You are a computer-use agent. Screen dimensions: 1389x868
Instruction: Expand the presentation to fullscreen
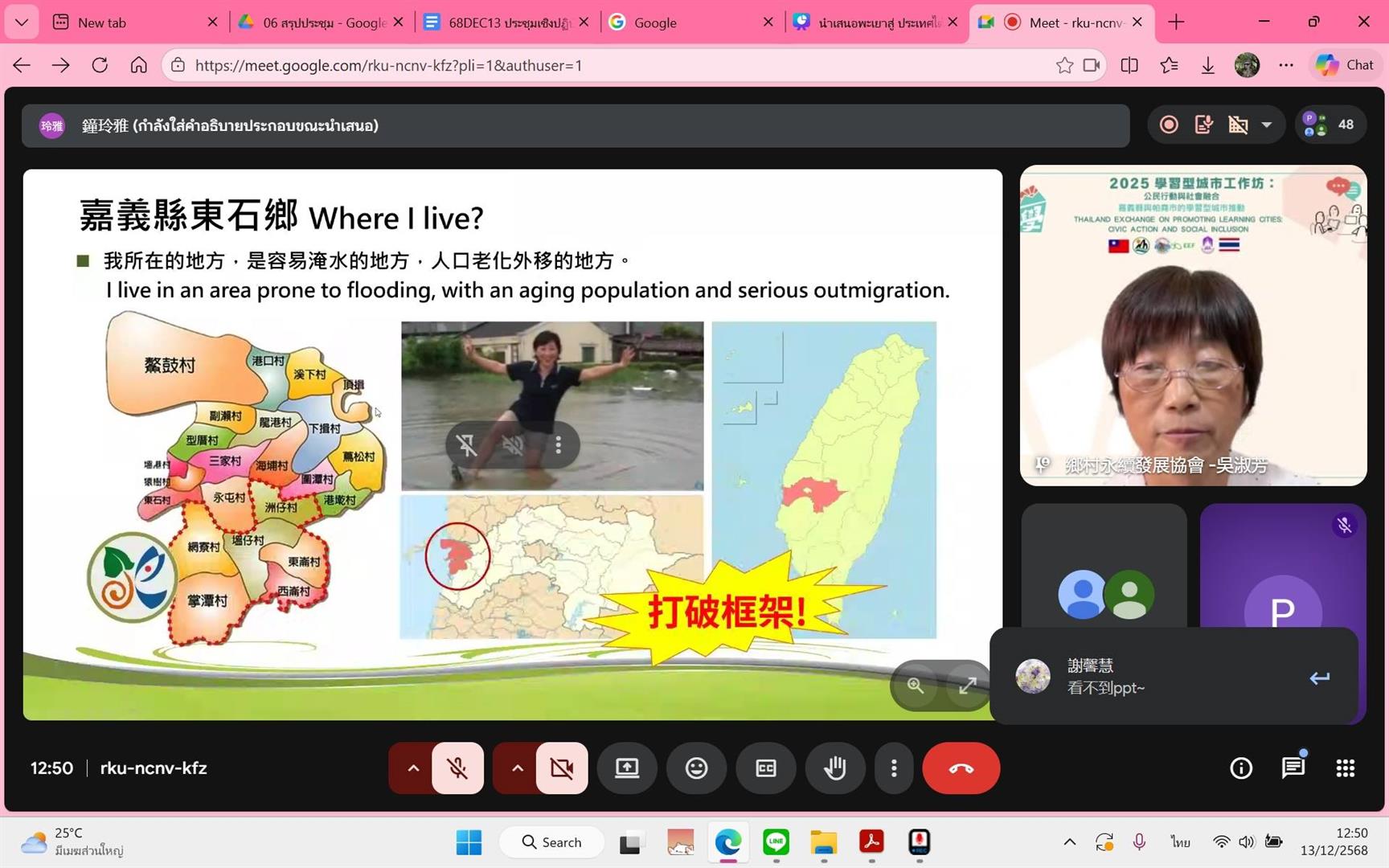967,686
